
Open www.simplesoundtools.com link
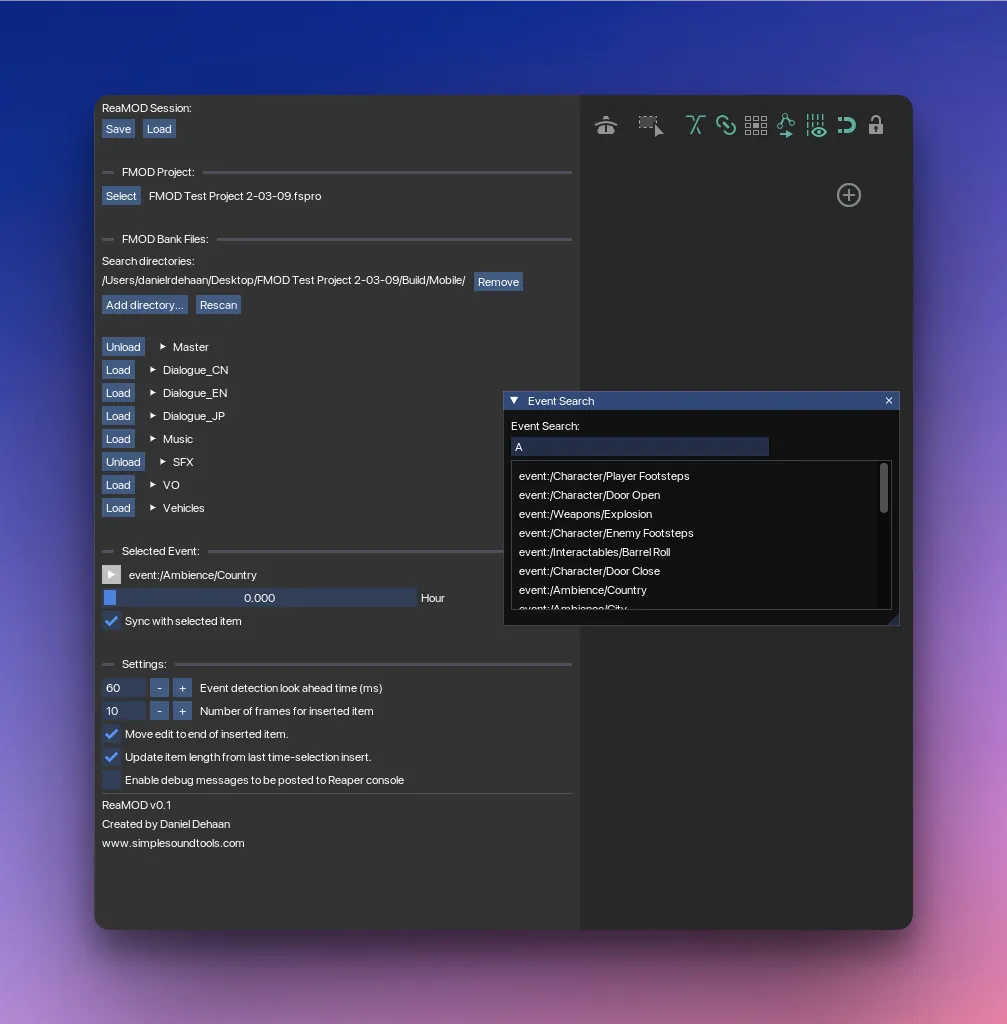[173, 843]
